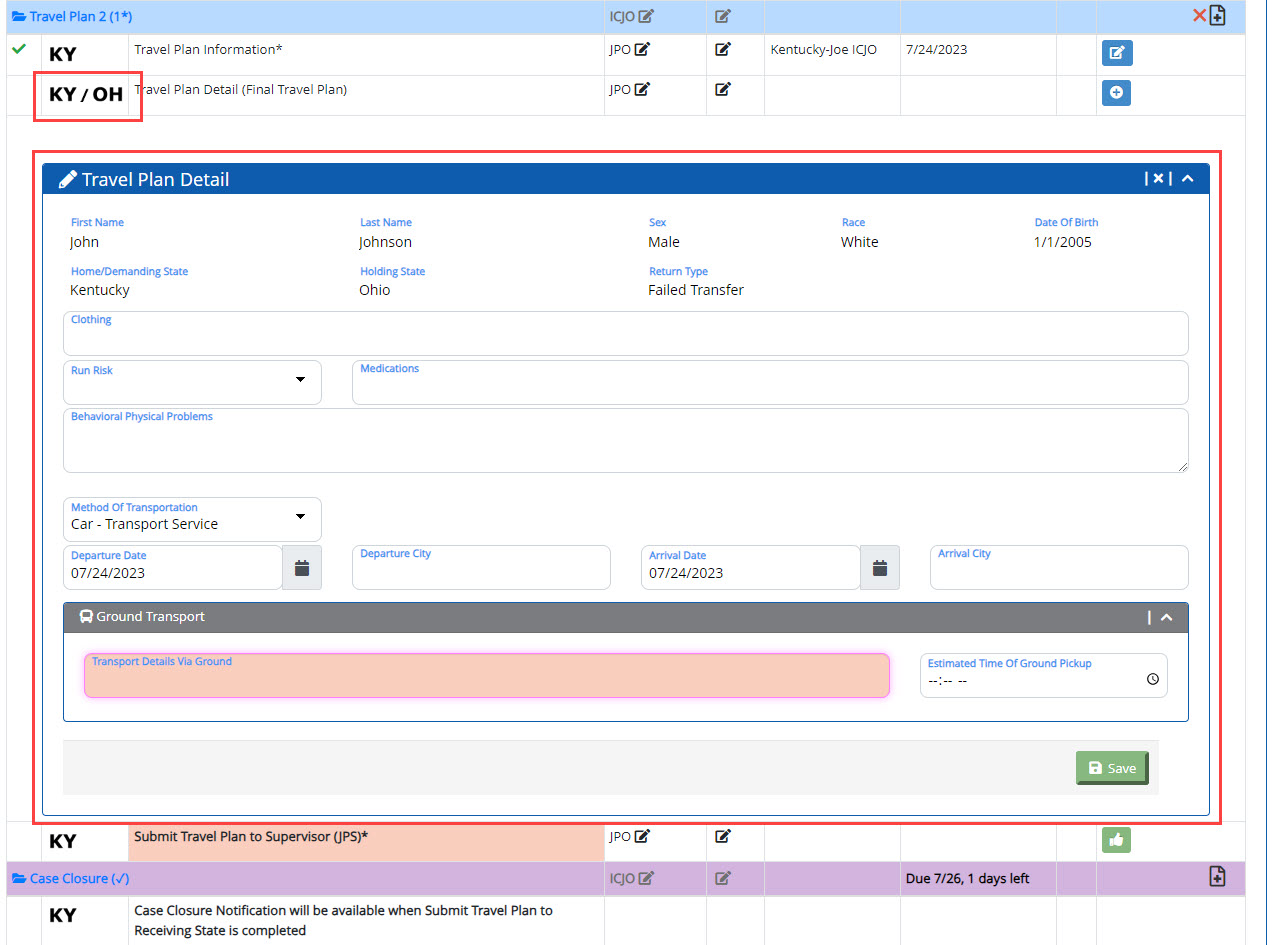This screenshot has height=945, width=1274.
Task: Click the second edit icon in Case Closure row
Action: (x=723, y=878)
